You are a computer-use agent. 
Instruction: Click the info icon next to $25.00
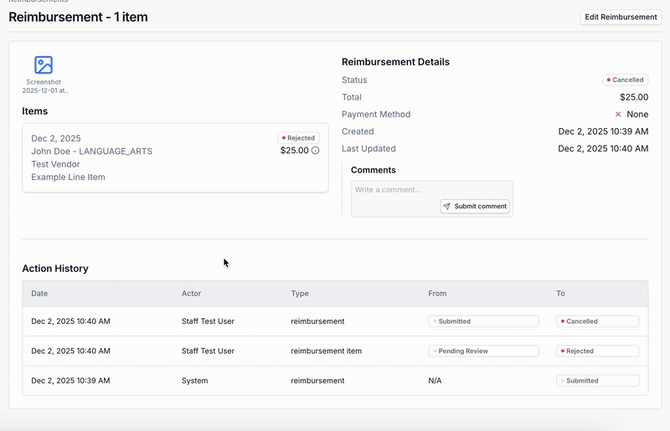[x=315, y=151]
